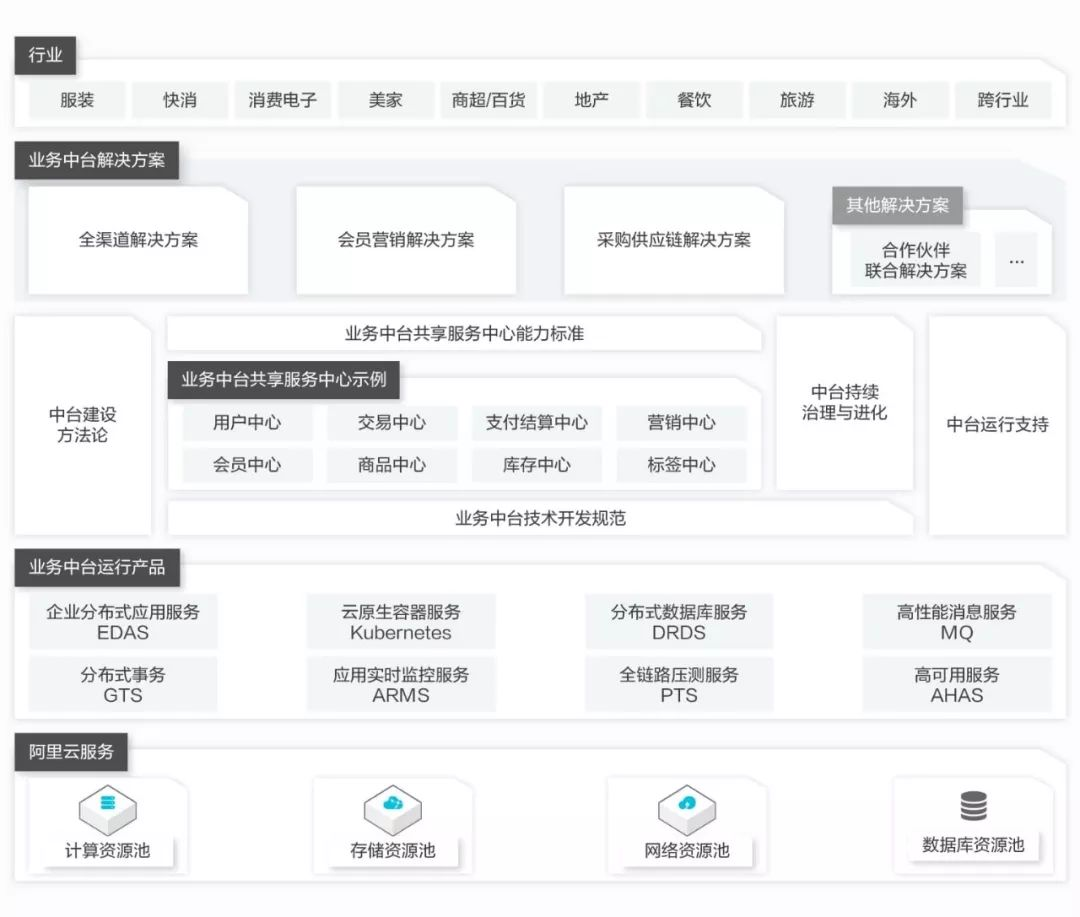The height and width of the screenshot is (917, 1080).
Task: Select the 会员中心 service block
Action: pos(246,465)
